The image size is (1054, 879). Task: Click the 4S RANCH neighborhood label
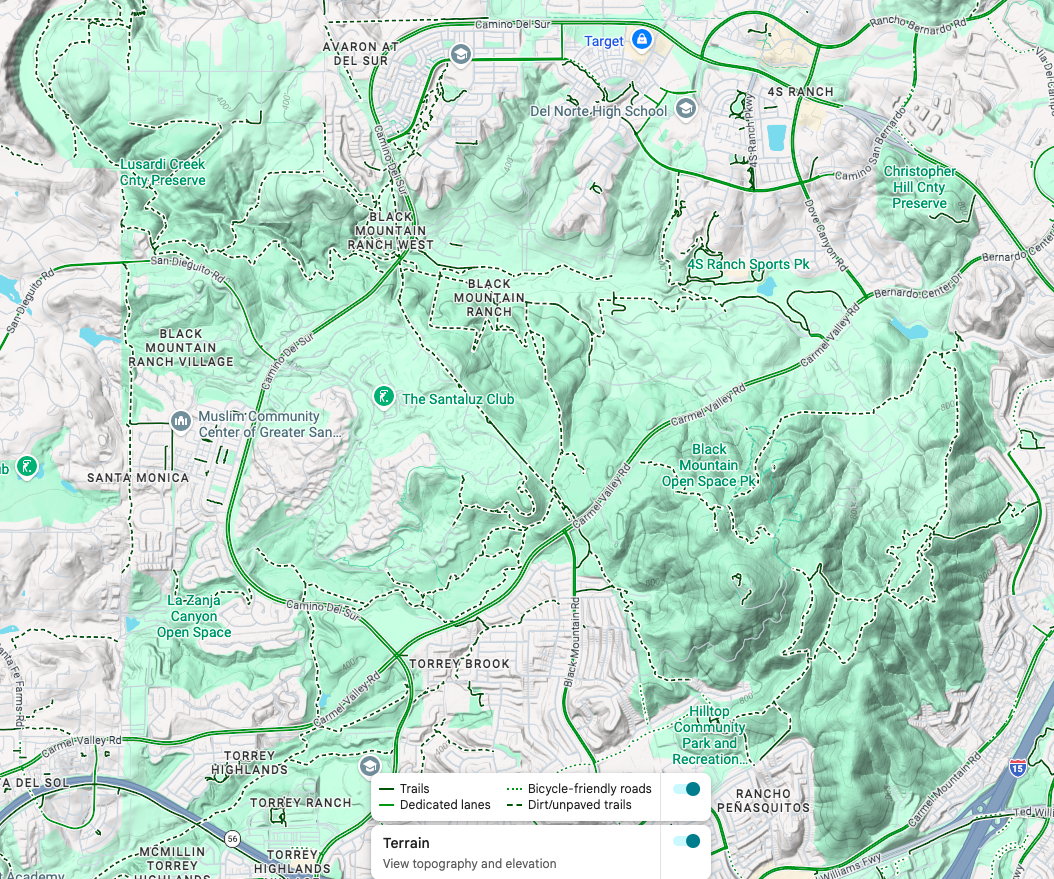tap(800, 91)
